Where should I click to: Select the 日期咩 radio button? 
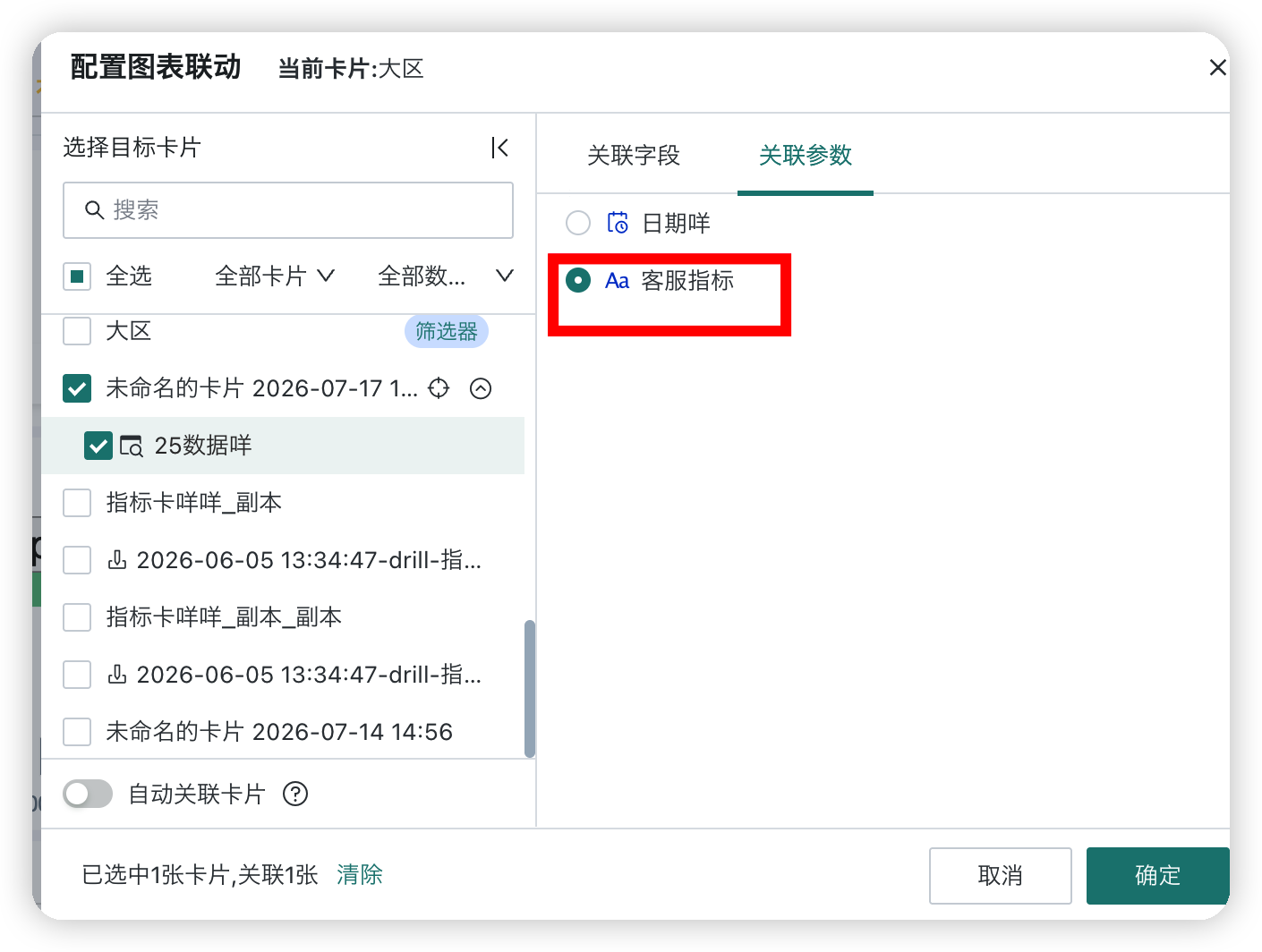(x=578, y=223)
